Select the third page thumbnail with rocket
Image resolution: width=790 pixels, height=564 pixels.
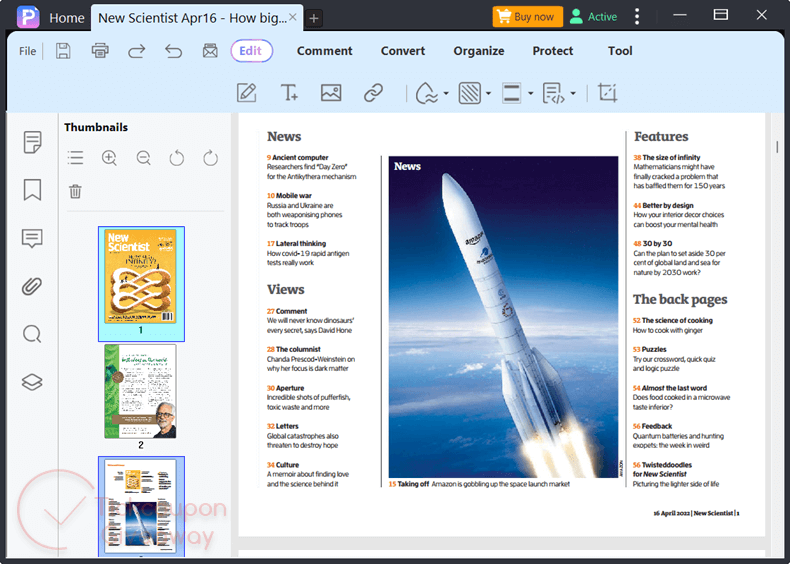(x=141, y=507)
